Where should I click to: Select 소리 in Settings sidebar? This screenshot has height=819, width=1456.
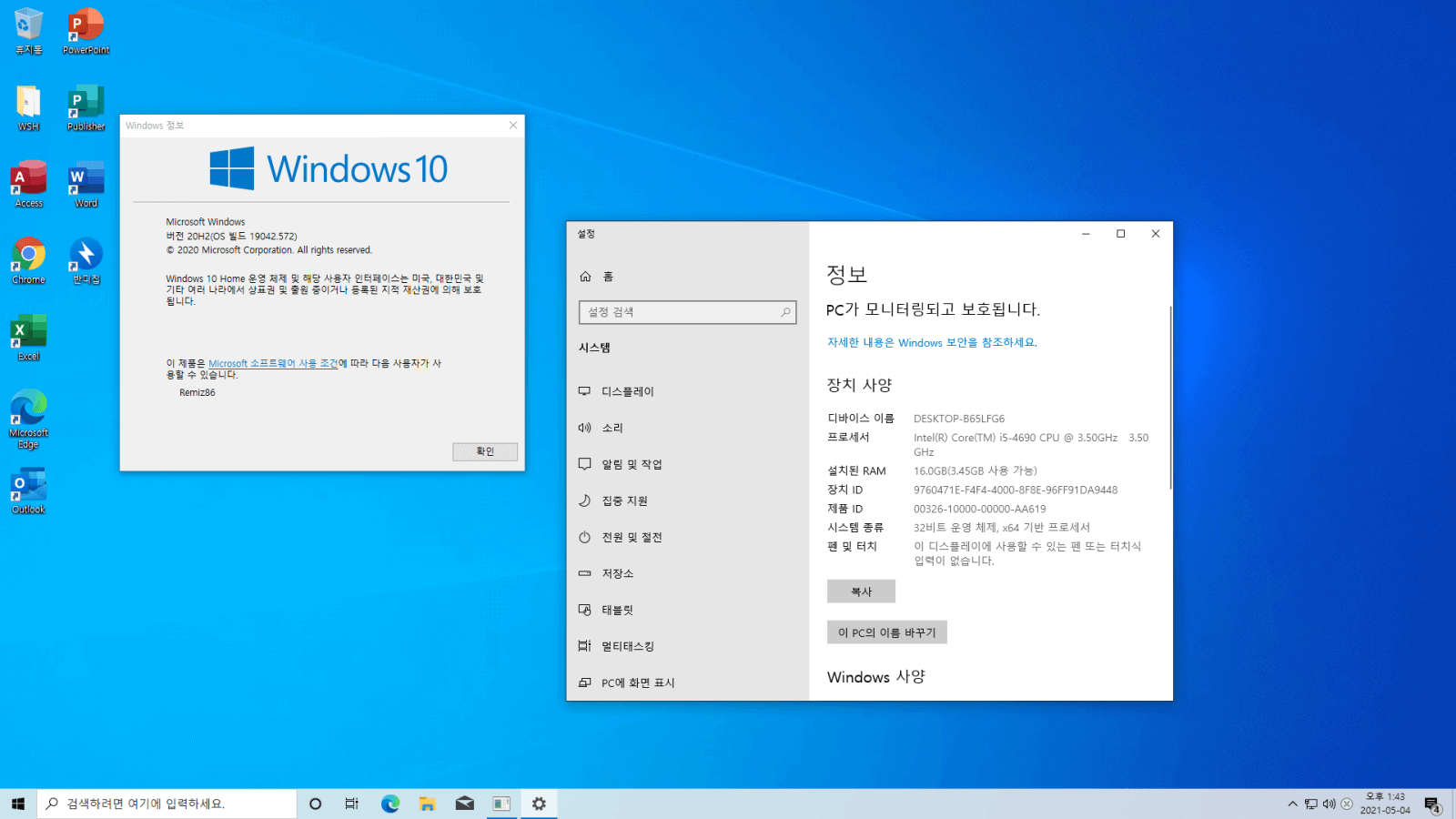click(x=687, y=428)
